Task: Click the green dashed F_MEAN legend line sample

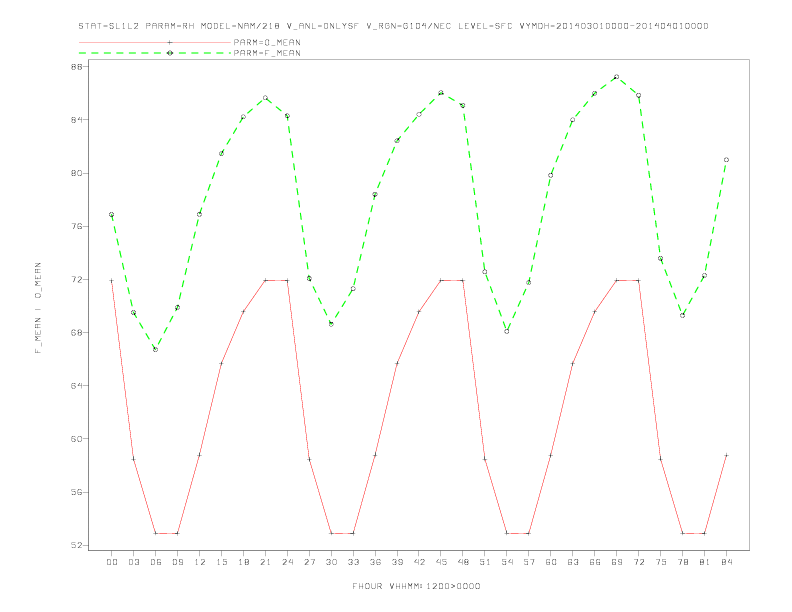Action: pos(155,53)
